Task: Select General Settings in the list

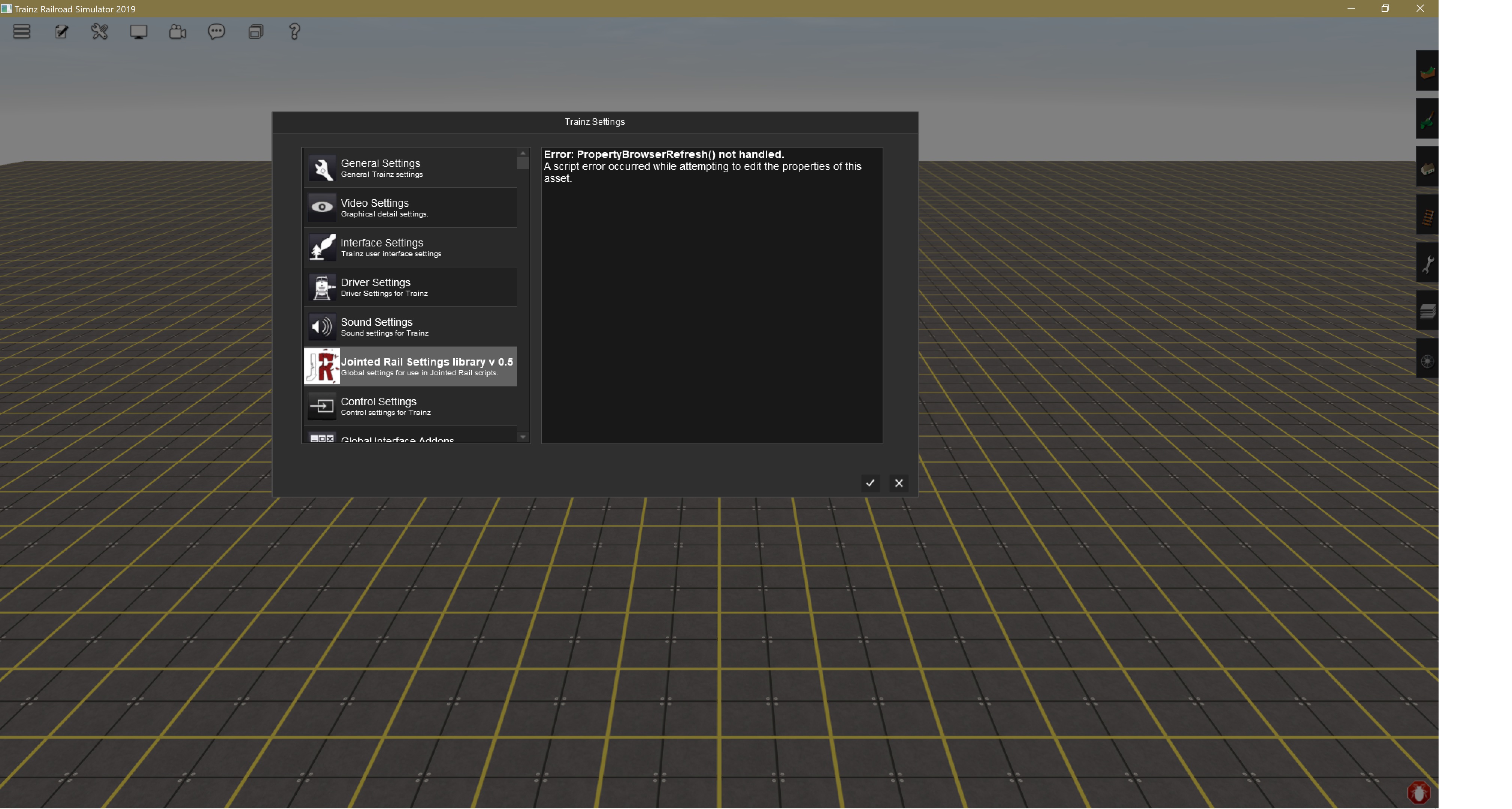Action: tap(410, 169)
